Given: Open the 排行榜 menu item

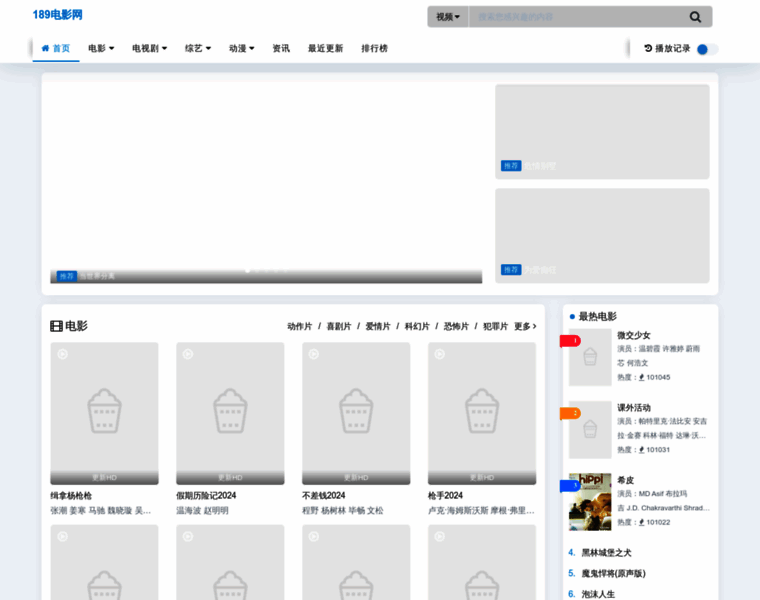Looking at the screenshot, I should (x=374, y=48).
